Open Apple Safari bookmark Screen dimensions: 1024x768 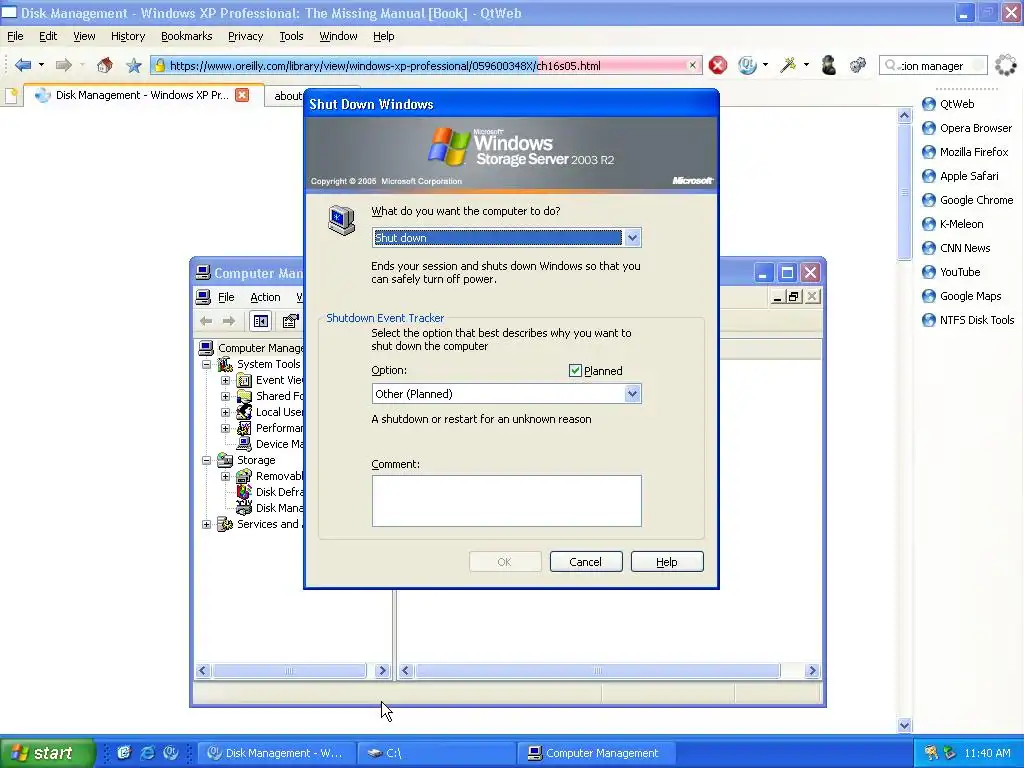pos(959,176)
